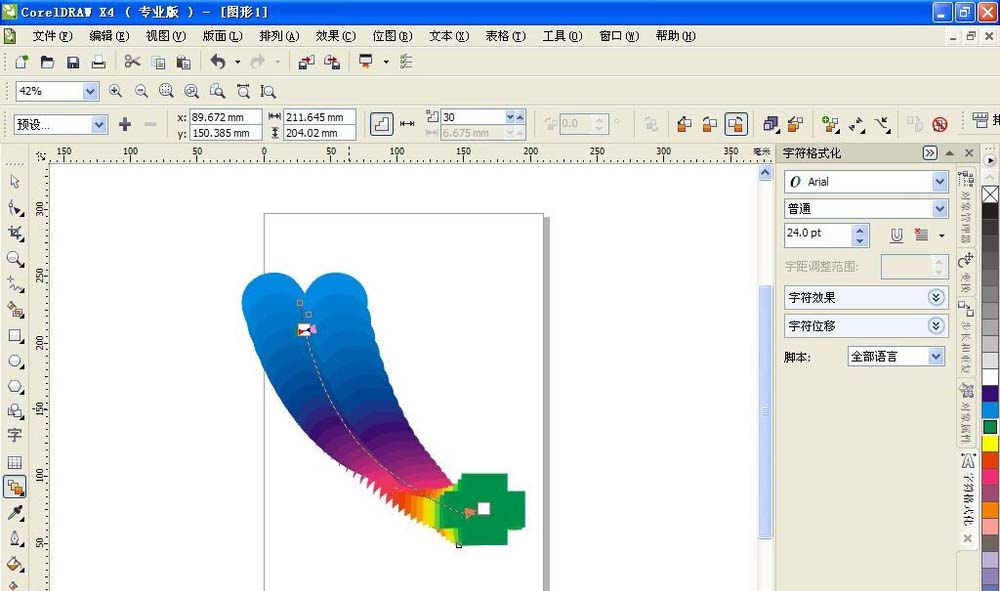1000x591 pixels.
Task: Open the 位图 menu
Action: 392,36
